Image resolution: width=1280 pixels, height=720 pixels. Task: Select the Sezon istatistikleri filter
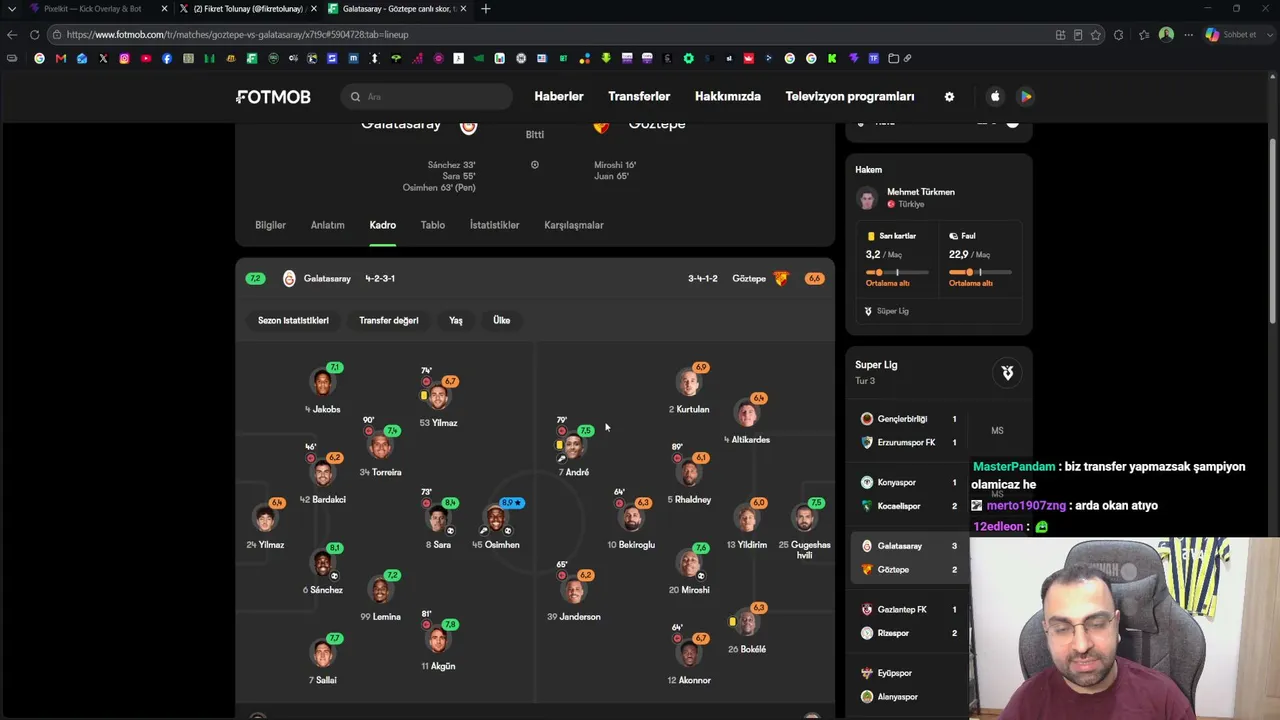[x=293, y=321]
